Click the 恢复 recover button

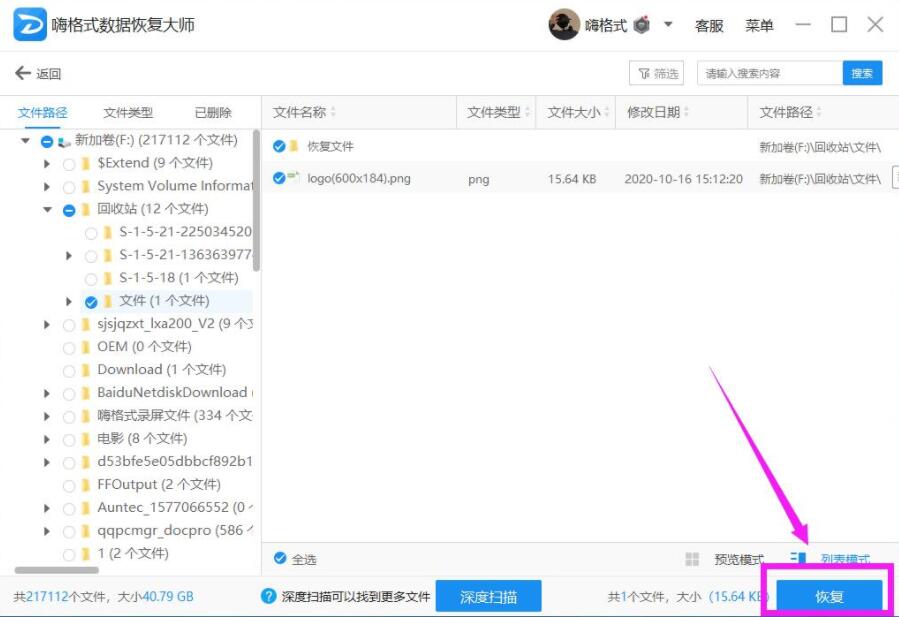click(x=829, y=596)
